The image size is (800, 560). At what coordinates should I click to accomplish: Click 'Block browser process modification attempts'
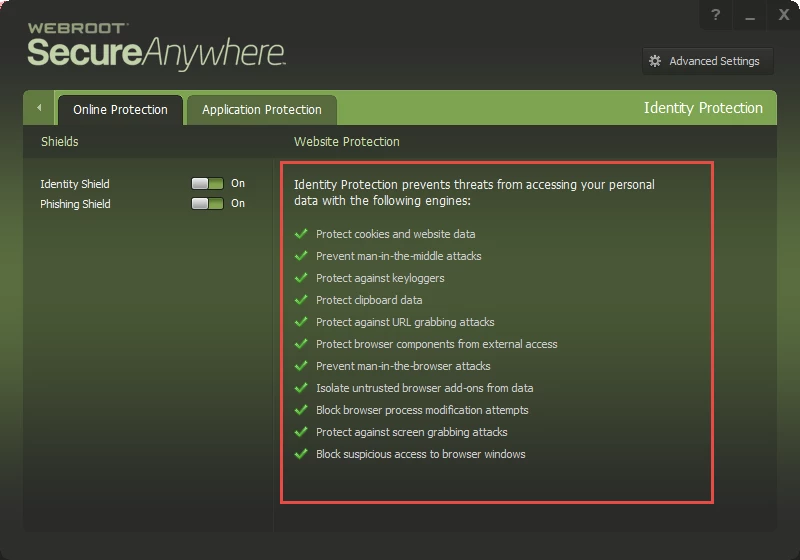coord(422,410)
